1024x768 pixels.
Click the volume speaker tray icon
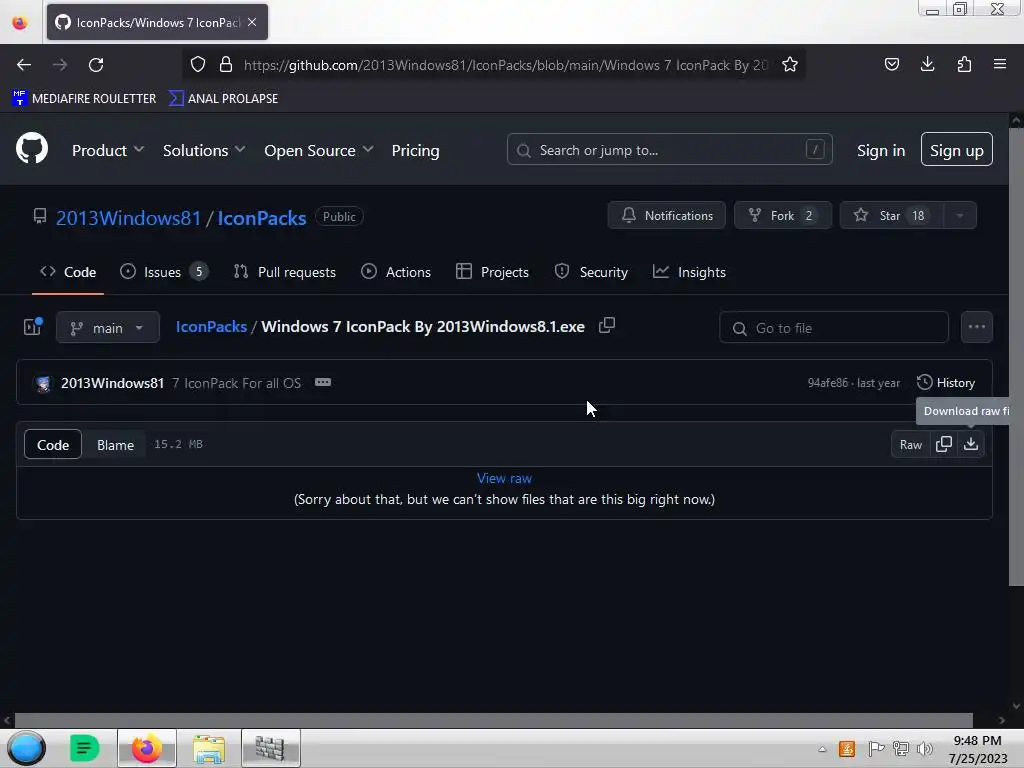pos(925,749)
